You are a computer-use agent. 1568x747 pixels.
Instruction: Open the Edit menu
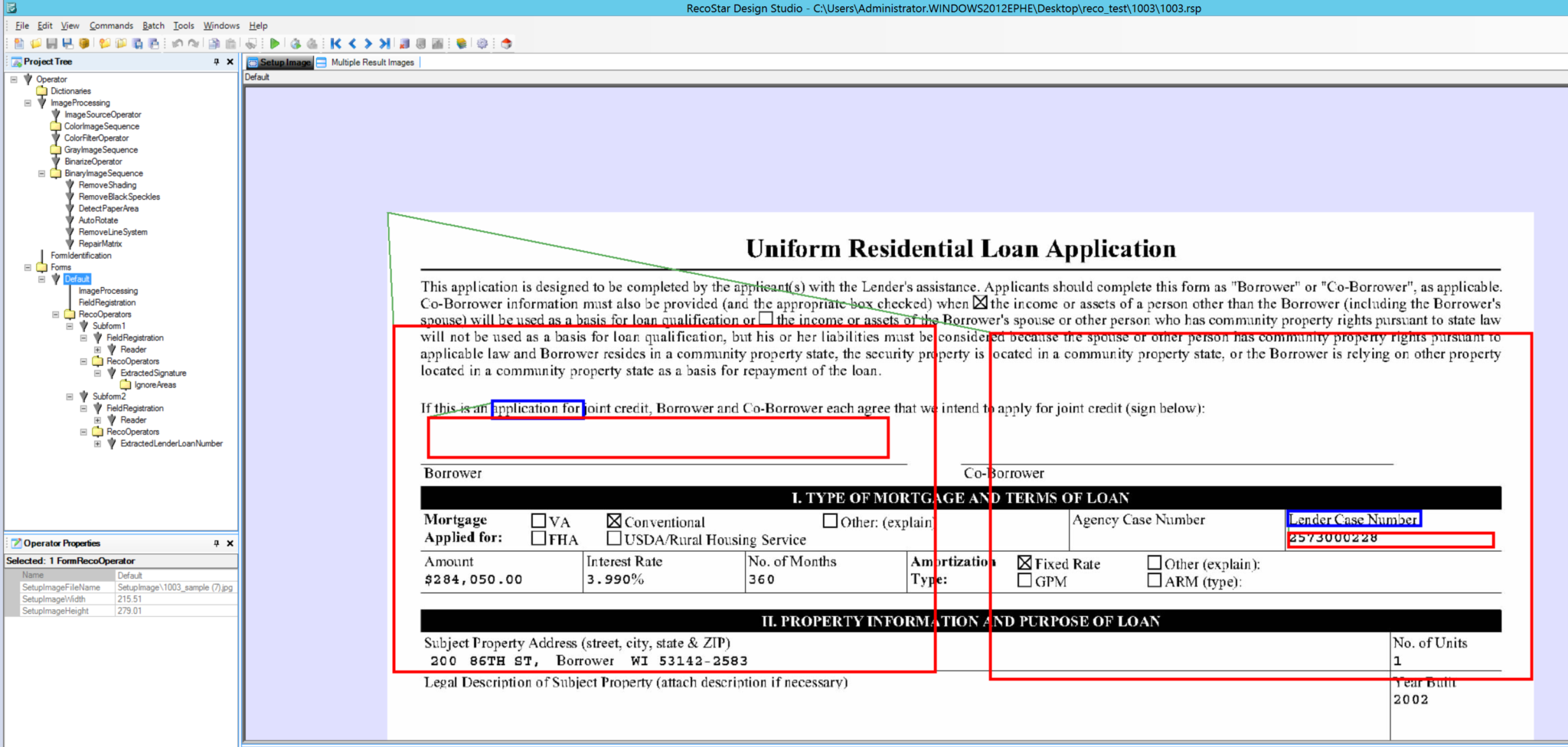pyautogui.click(x=45, y=25)
